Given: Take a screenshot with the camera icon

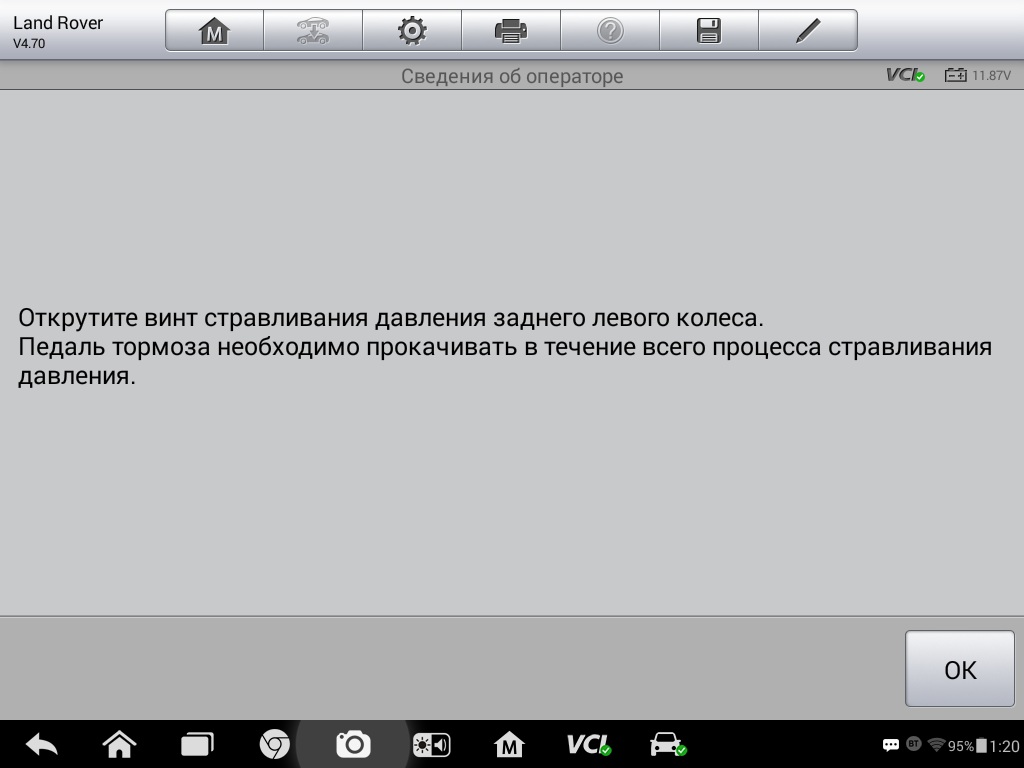Looking at the screenshot, I should [x=353, y=745].
